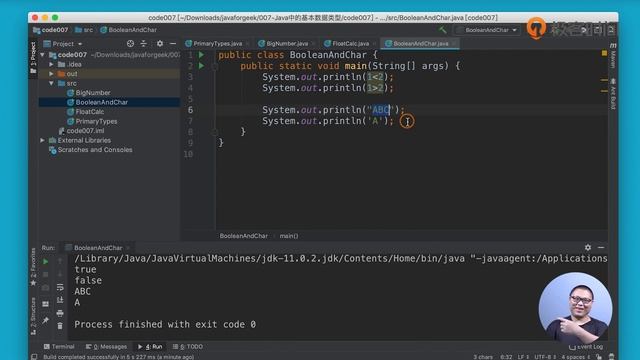Image resolution: width=640 pixels, height=360 pixels.
Task: Collapse the src folder
Action: (51, 83)
